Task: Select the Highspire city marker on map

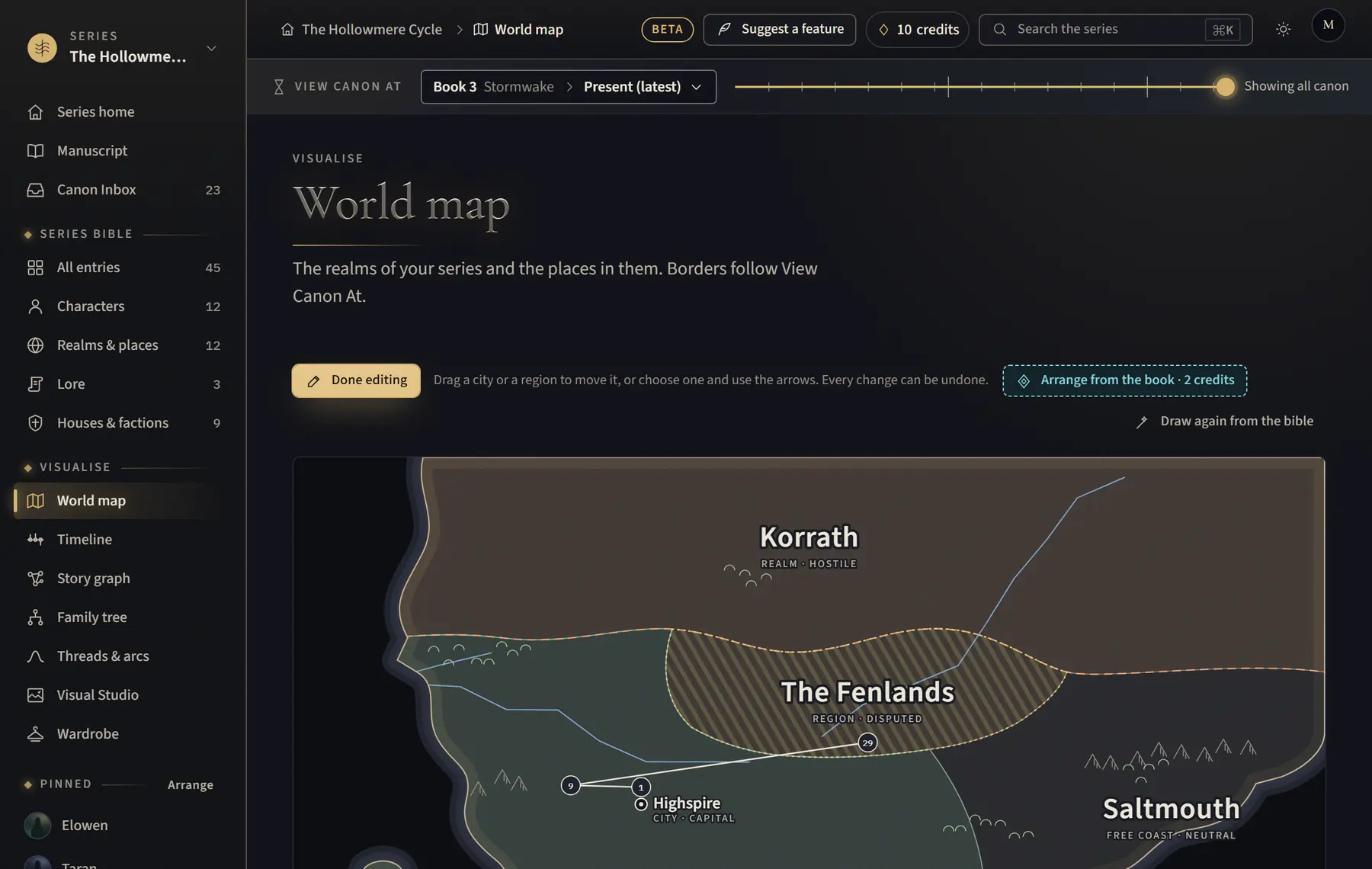Action: click(641, 804)
